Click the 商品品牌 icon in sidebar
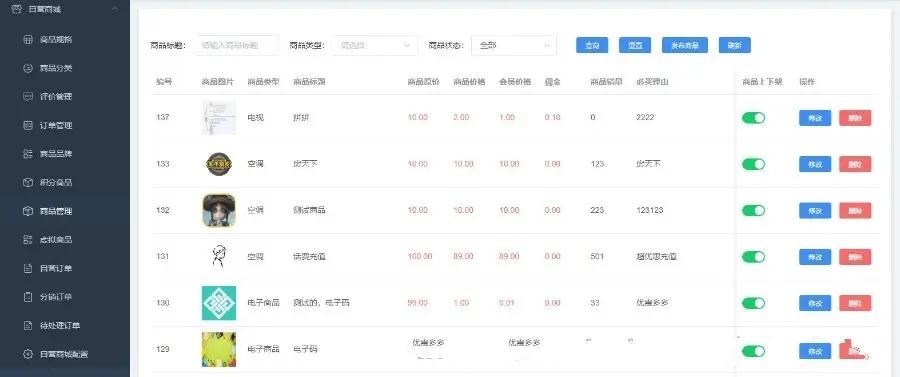Screen dimensions: 900x377 pos(28,154)
